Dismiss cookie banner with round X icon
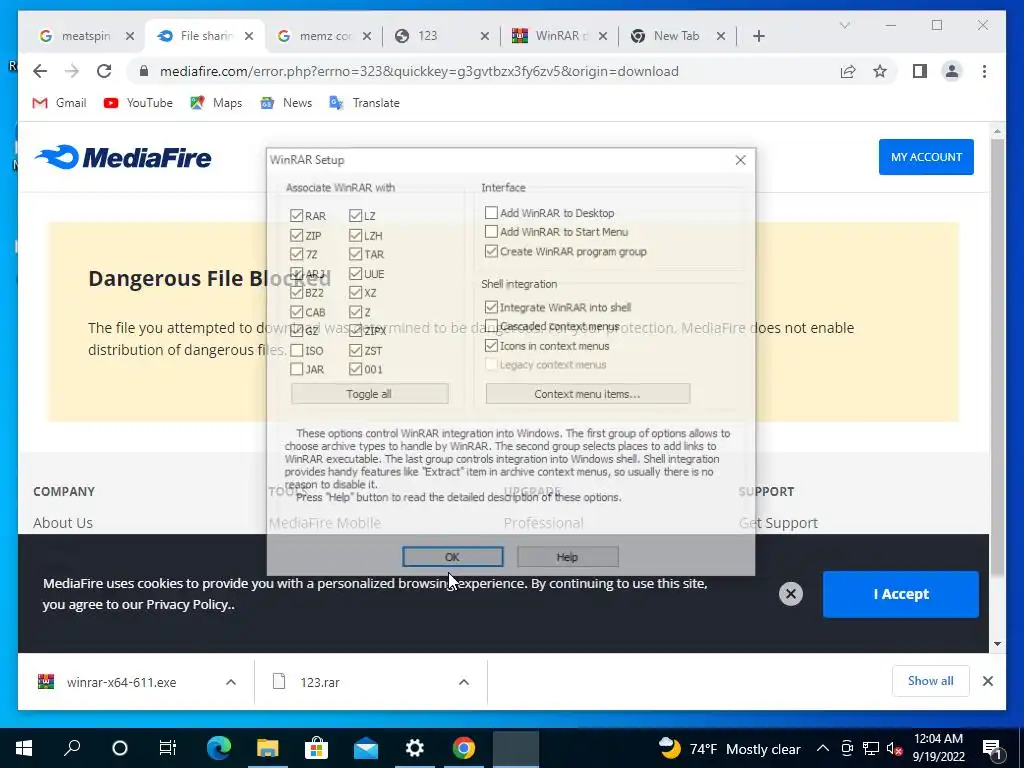Screen dimensions: 1024x768 pyautogui.click(x=790, y=594)
